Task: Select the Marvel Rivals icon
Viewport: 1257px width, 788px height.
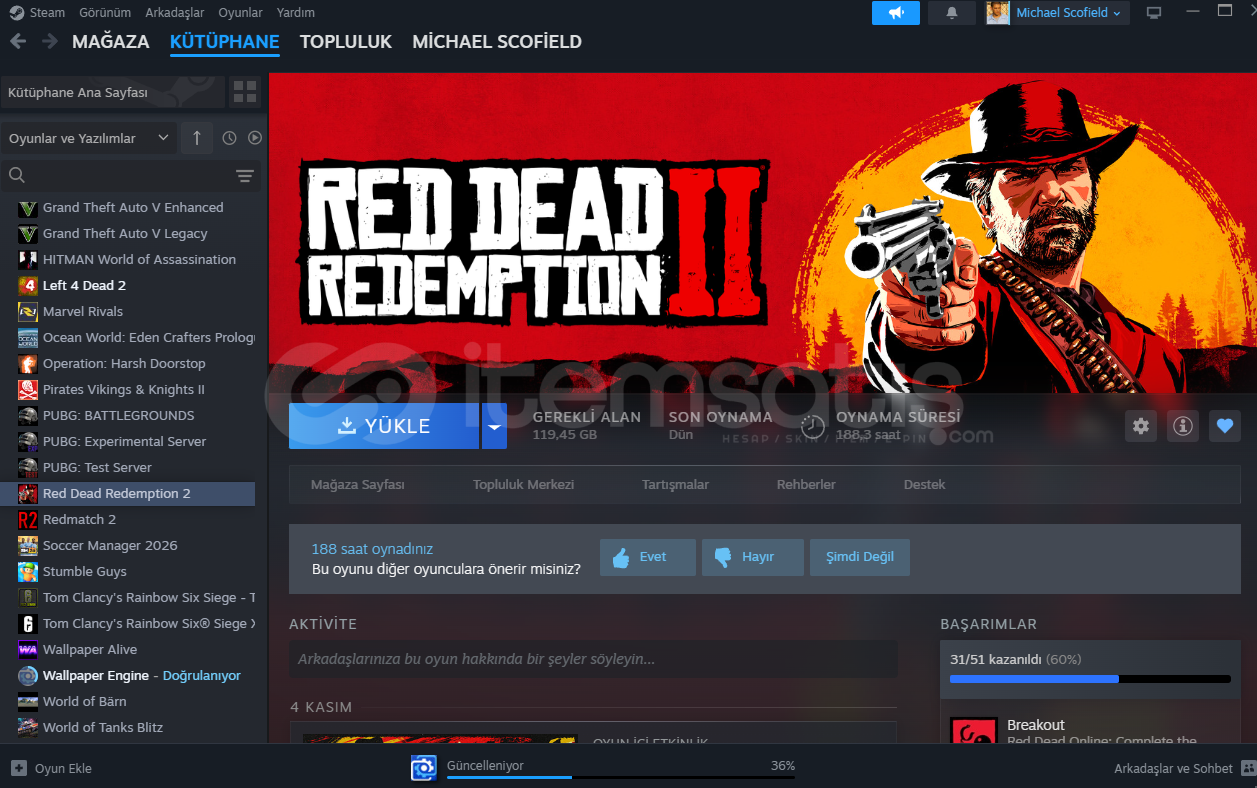Action: click(x=28, y=312)
